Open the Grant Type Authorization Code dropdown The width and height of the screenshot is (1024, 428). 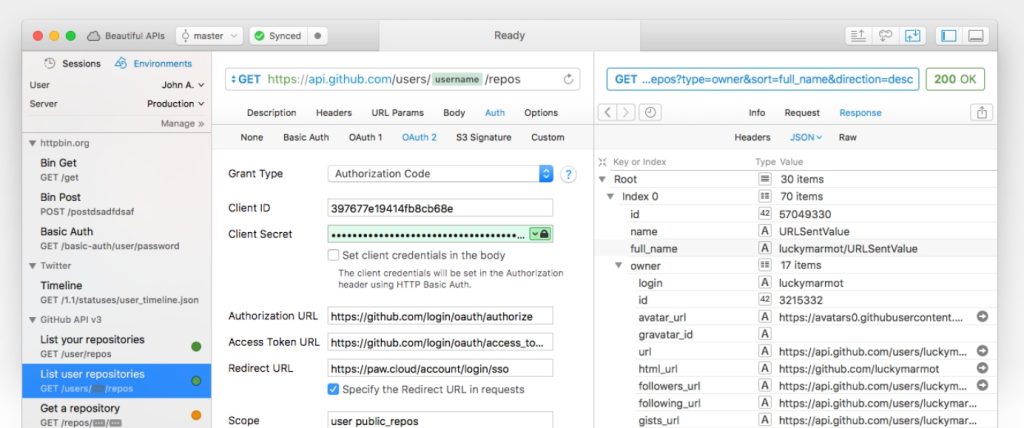tap(440, 174)
